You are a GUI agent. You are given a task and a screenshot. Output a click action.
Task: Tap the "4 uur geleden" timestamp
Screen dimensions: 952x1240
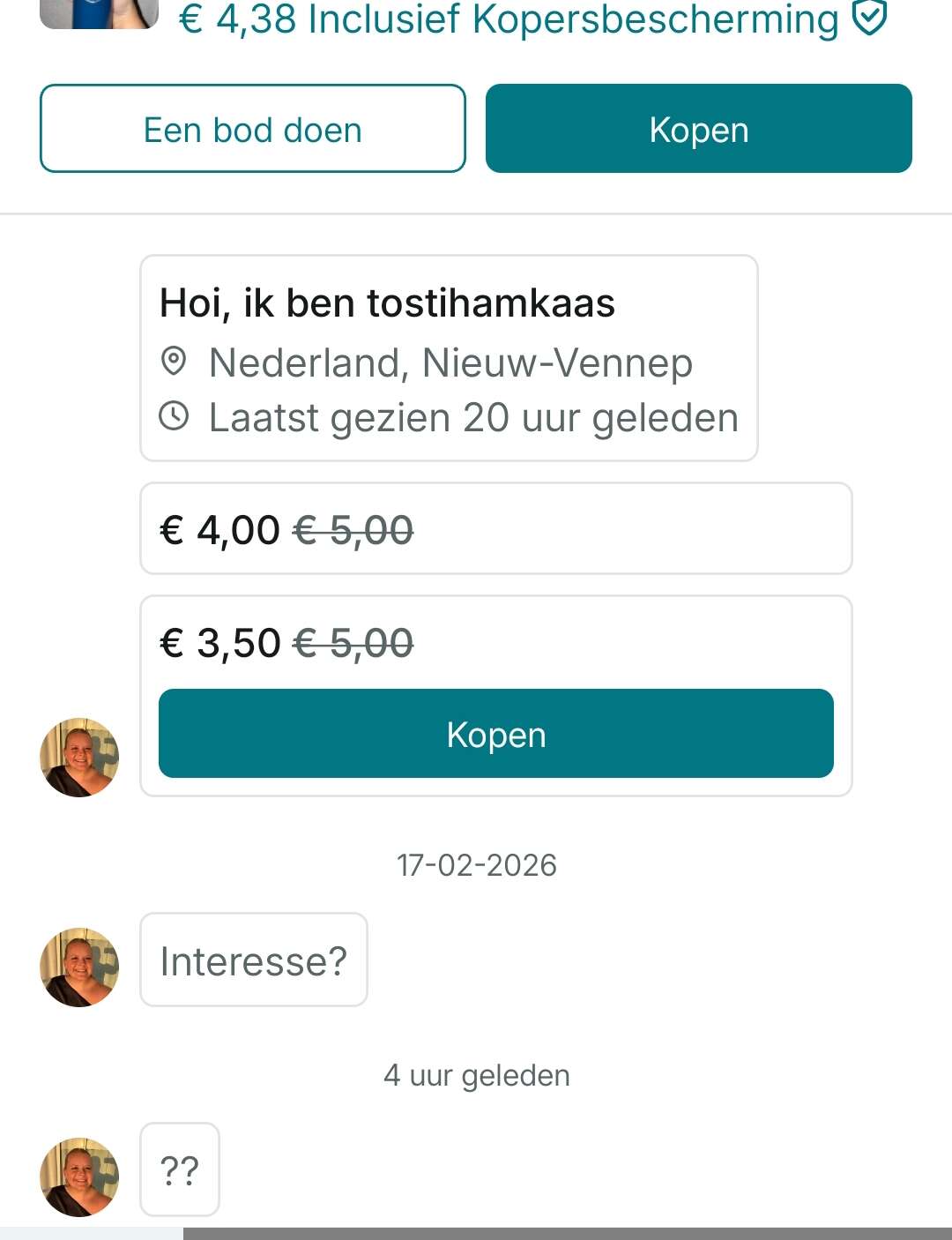tap(476, 1075)
